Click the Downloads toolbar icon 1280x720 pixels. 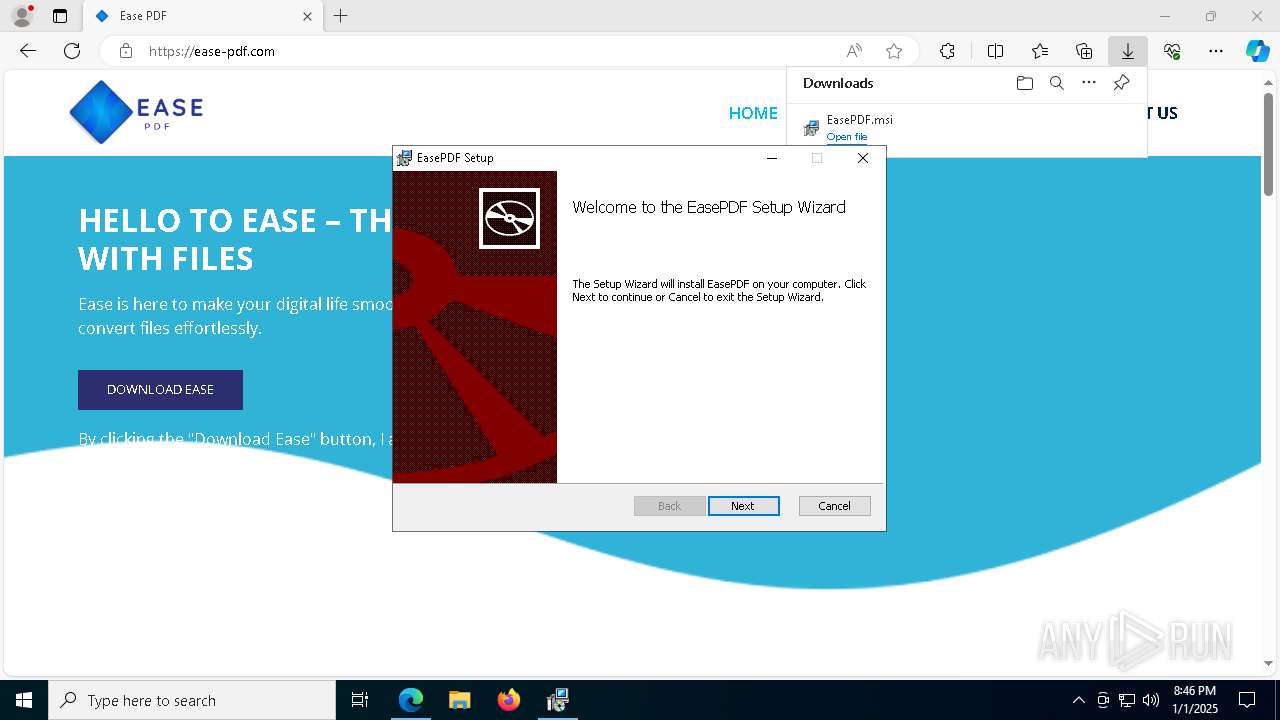tap(1127, 51)
